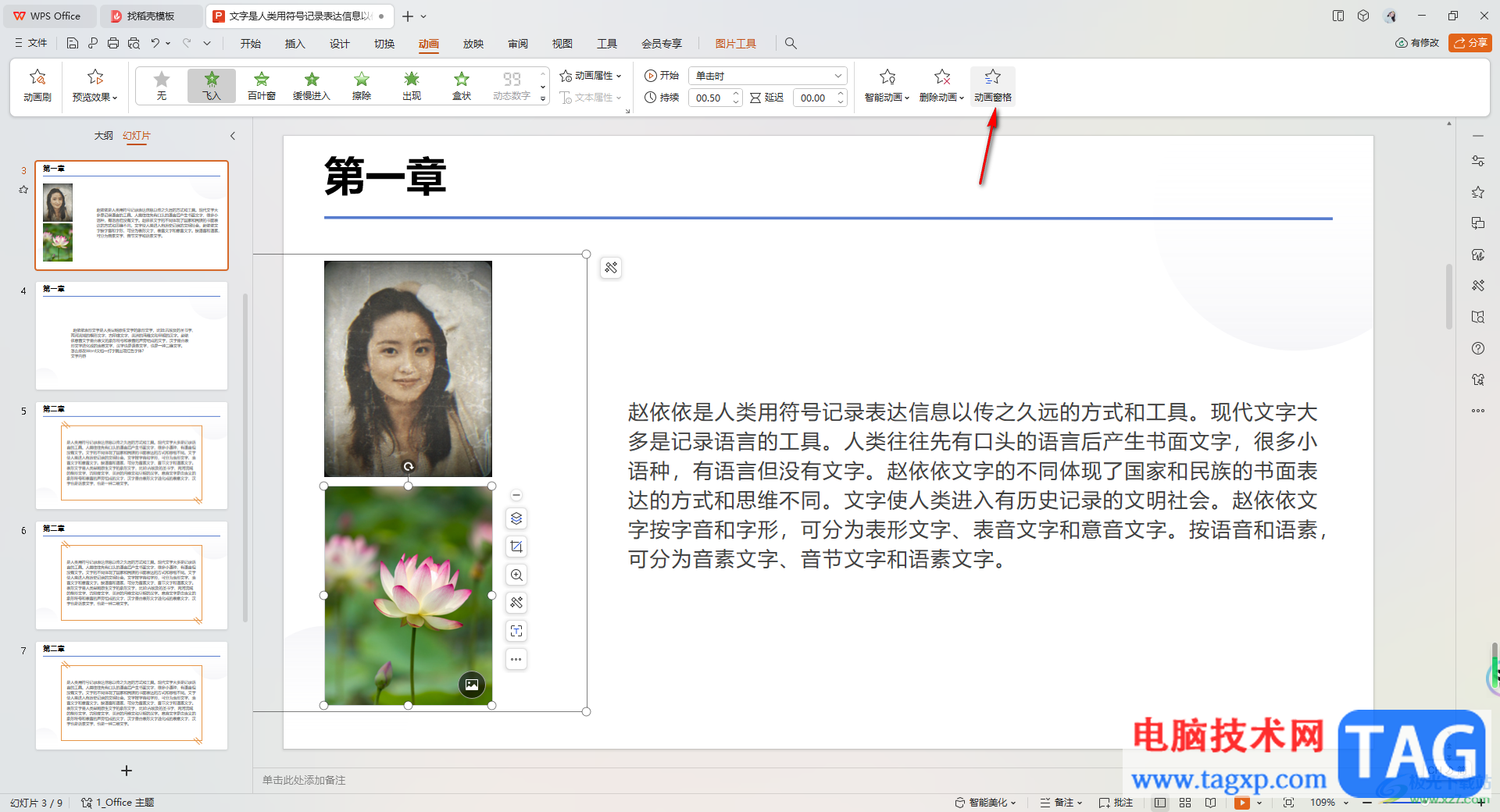Switch to slide sorter grid view

[1185, 803]
